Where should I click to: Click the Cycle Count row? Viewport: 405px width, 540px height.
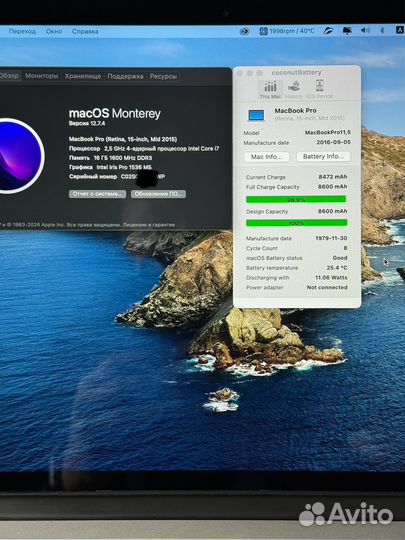coord(297,248)
